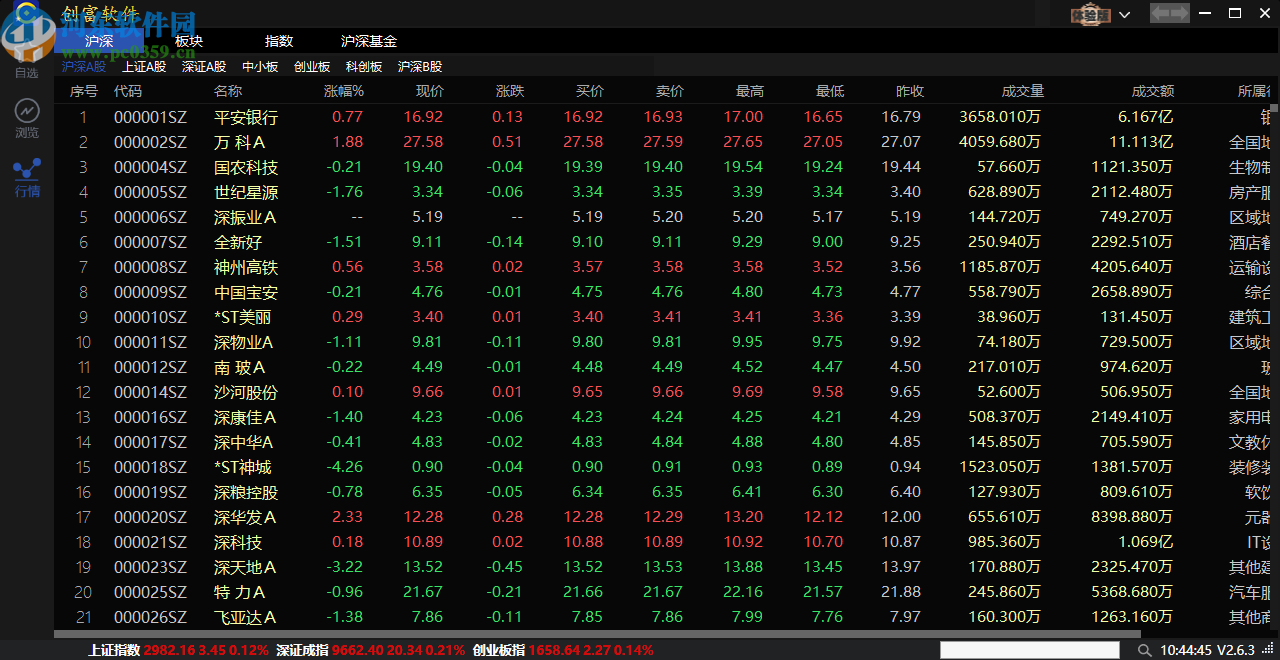Sort by the 成交量 column header
This screenshot has height=660, width=1280.
click(x=1023, y=91)
